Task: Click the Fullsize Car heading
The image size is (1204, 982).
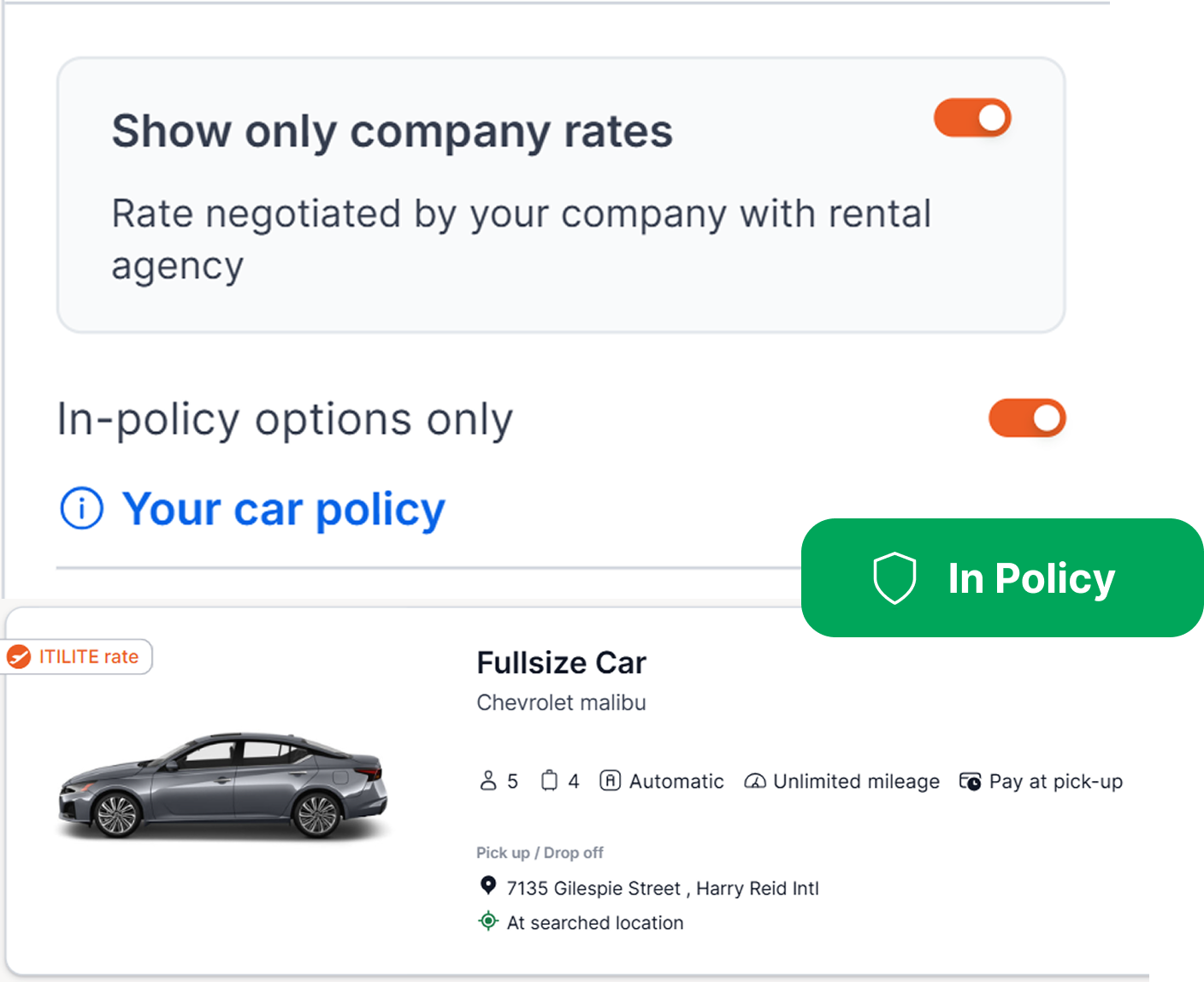Action: [561, 663]
